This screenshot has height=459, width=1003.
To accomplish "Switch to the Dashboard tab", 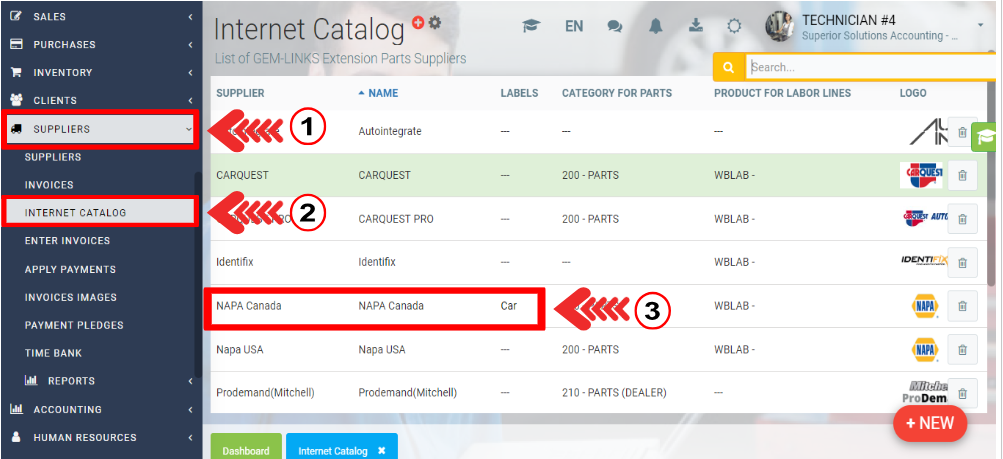I will (246, 450).
